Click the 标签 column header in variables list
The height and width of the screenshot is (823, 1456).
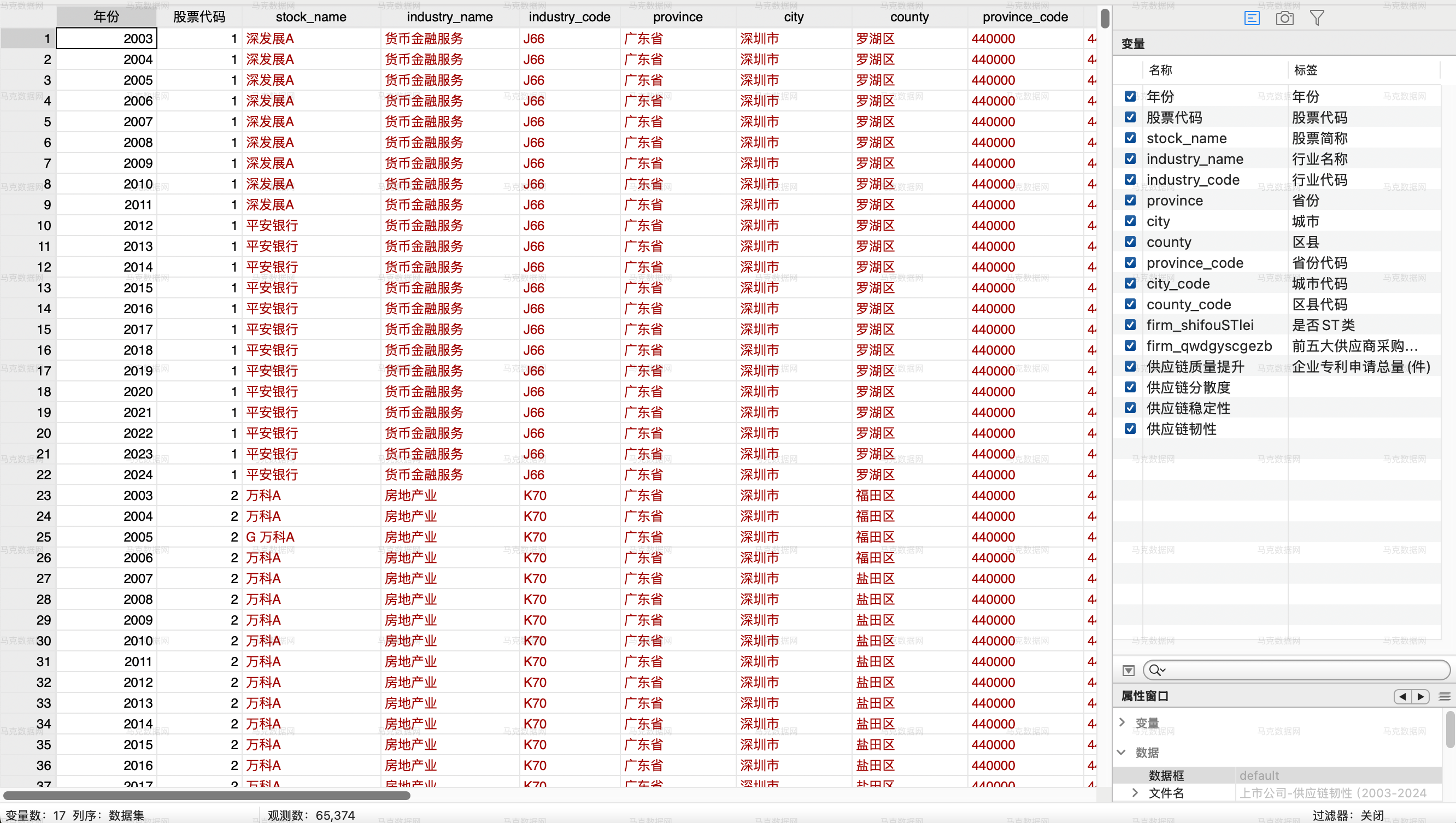point(1306,70)
